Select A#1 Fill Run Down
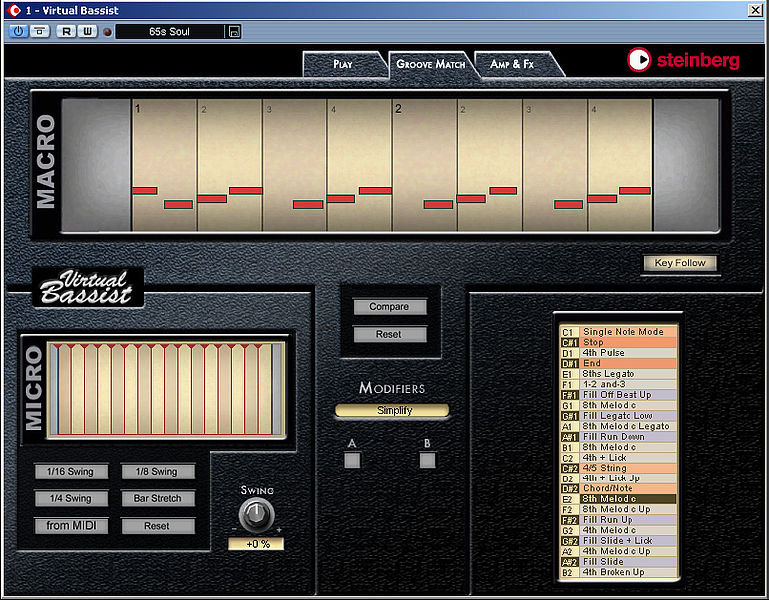769x600 pixels. (618, 437)
